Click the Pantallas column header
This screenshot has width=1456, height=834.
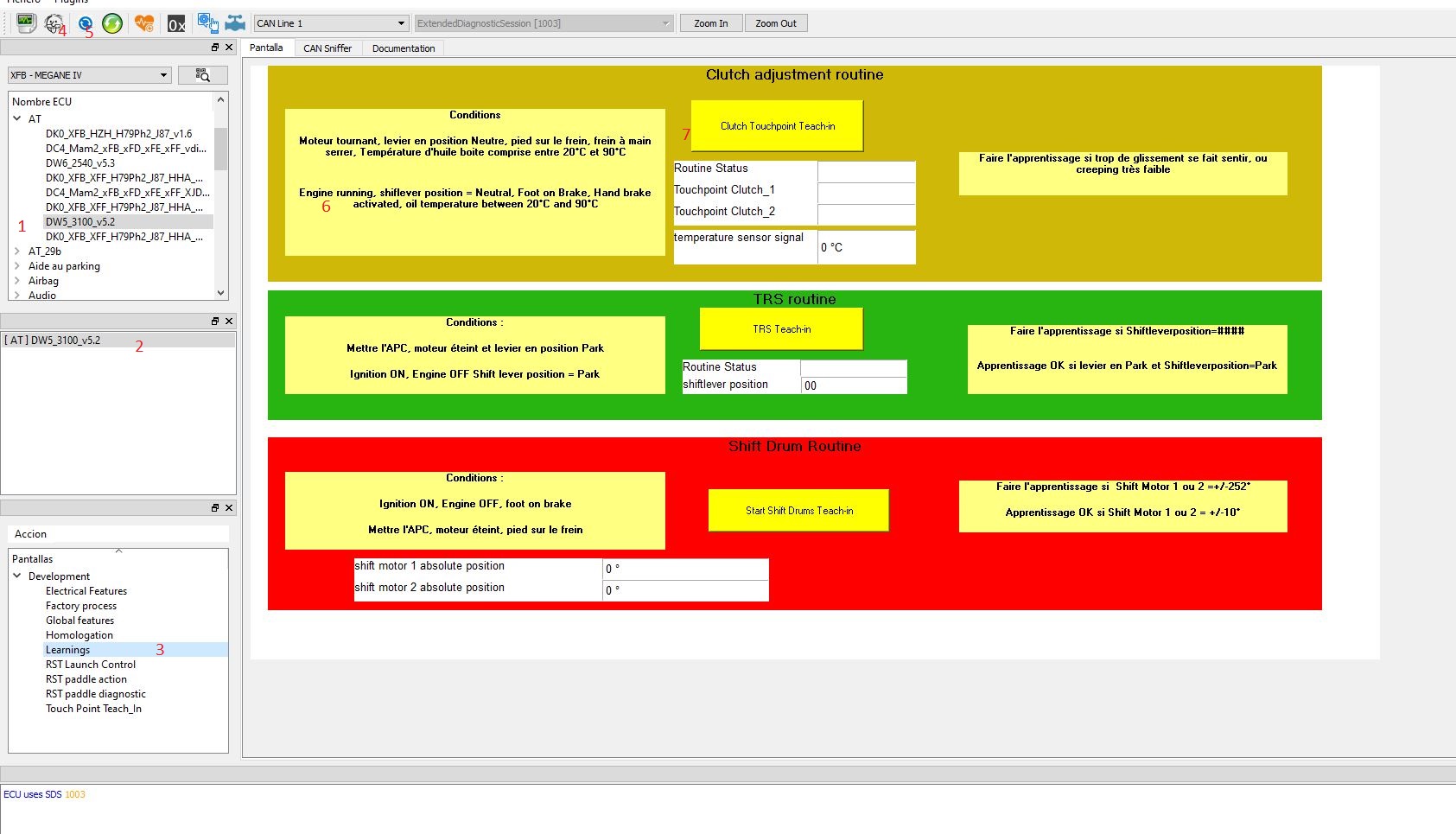pyautogui.click(x=118, y=559)
